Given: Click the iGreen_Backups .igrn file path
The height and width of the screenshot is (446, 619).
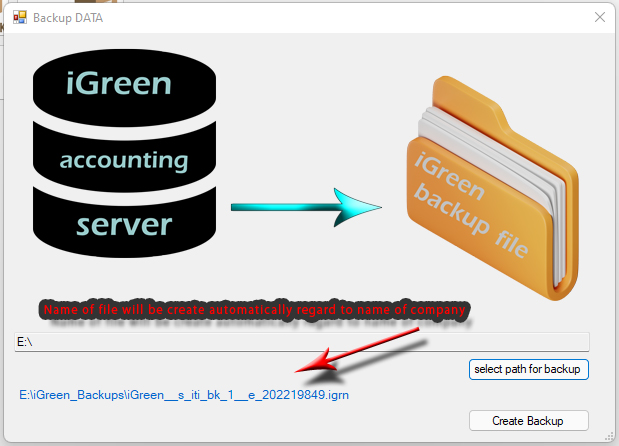Looking at the screenshot, I should point(184,395).
